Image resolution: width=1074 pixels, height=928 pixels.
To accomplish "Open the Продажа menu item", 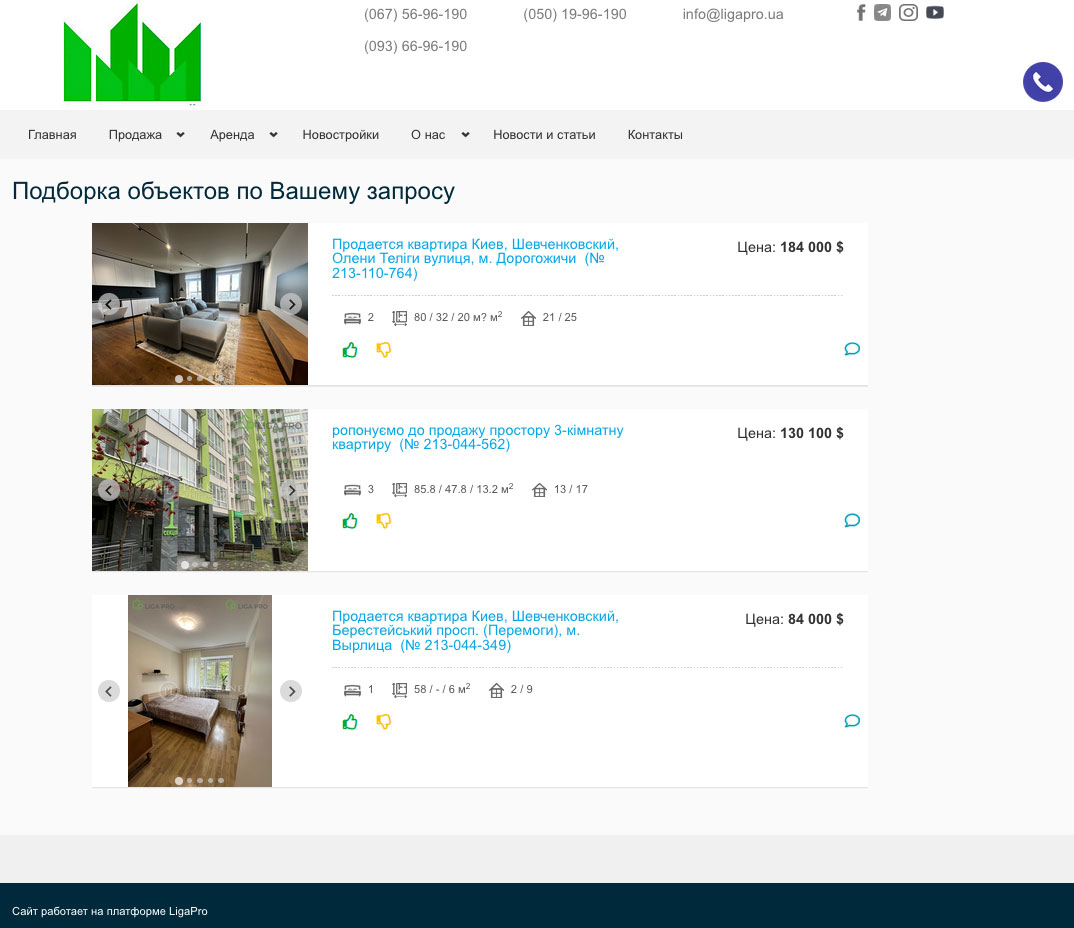I will [135, 135].
